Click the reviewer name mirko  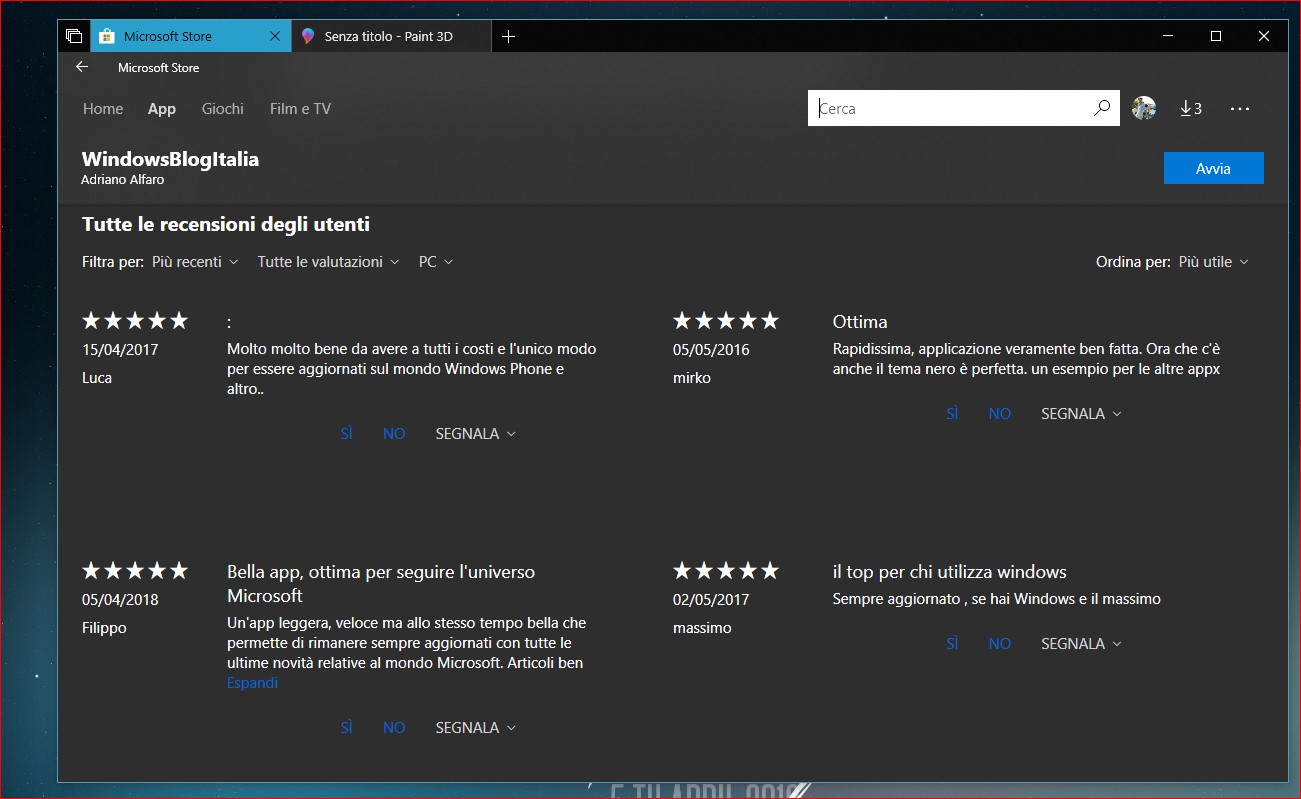click(692, 378)
